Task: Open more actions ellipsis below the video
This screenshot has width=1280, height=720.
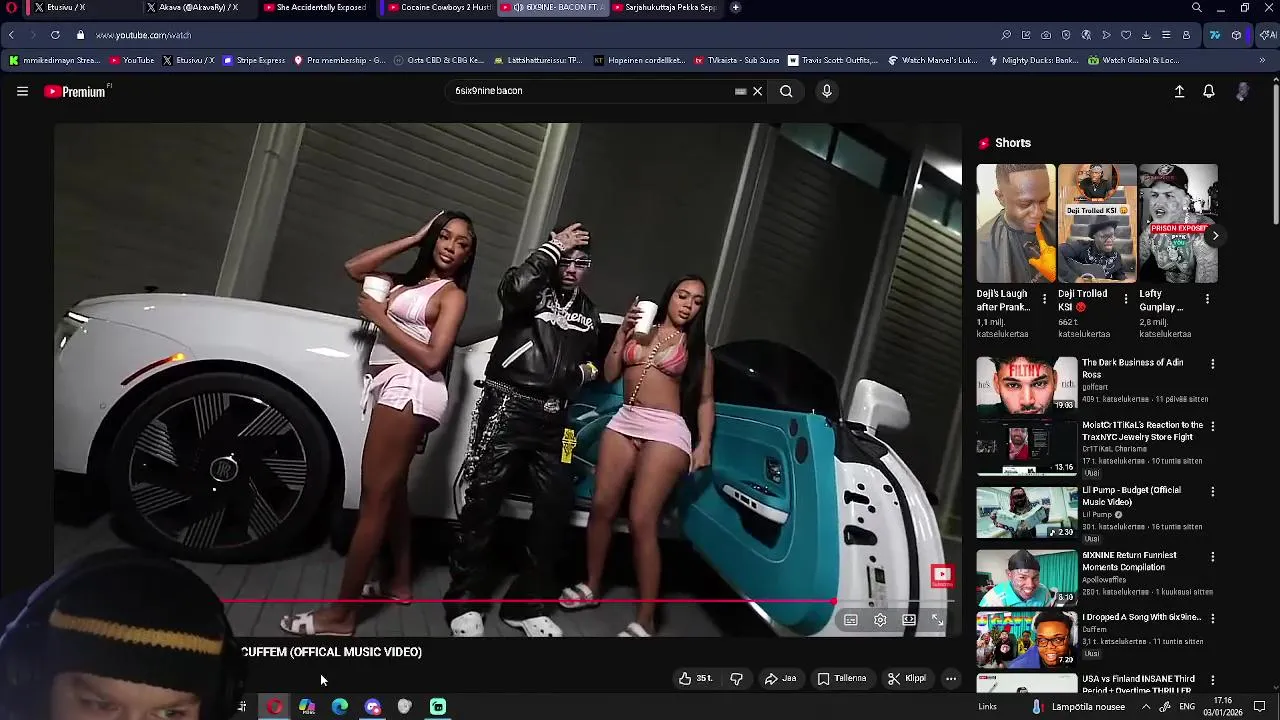Action: click(x=951, y=678)
